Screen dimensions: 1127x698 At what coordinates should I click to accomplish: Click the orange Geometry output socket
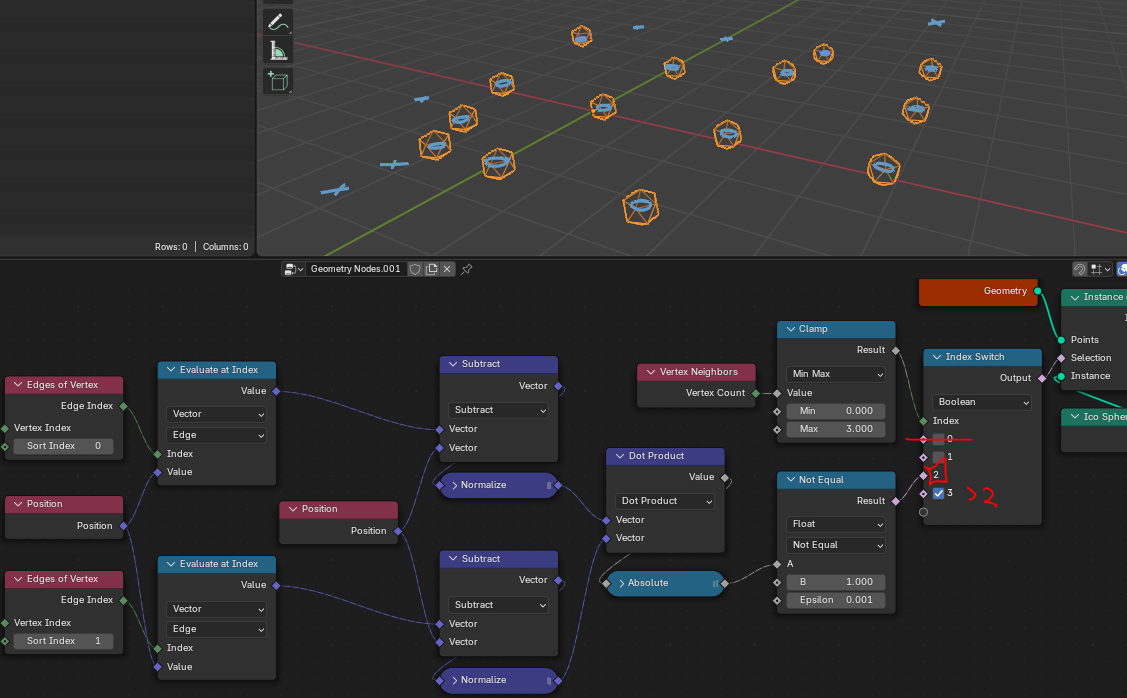coord(1038,291)
